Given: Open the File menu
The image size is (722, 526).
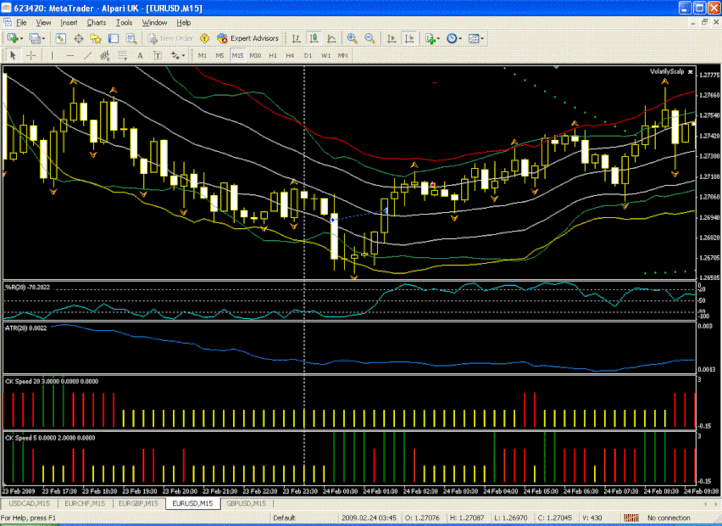Looking at the screenshot, I should [x=21, y=23].
